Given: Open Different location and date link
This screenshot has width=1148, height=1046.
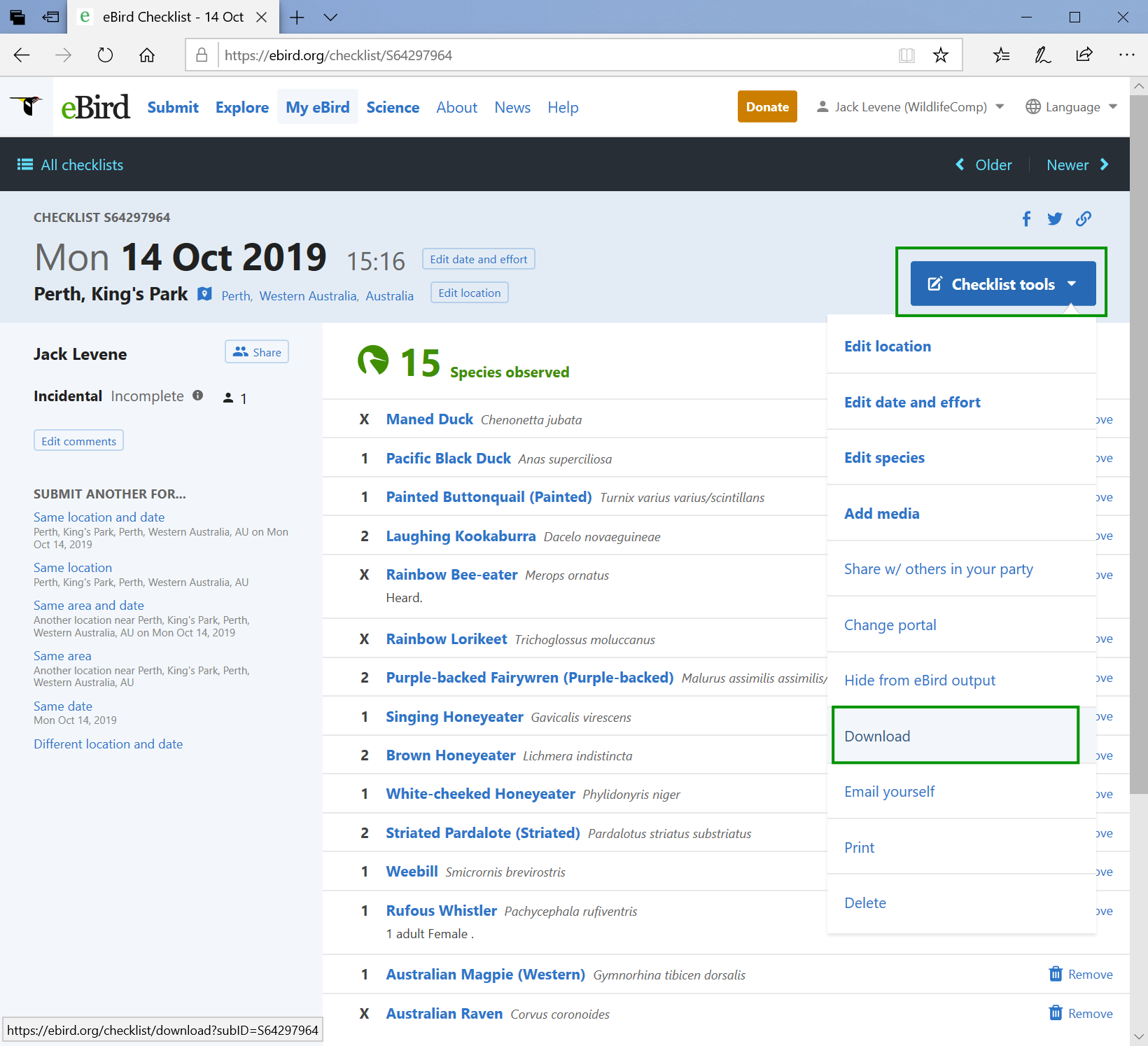Looking at the screenshot, I should point(108,744).
